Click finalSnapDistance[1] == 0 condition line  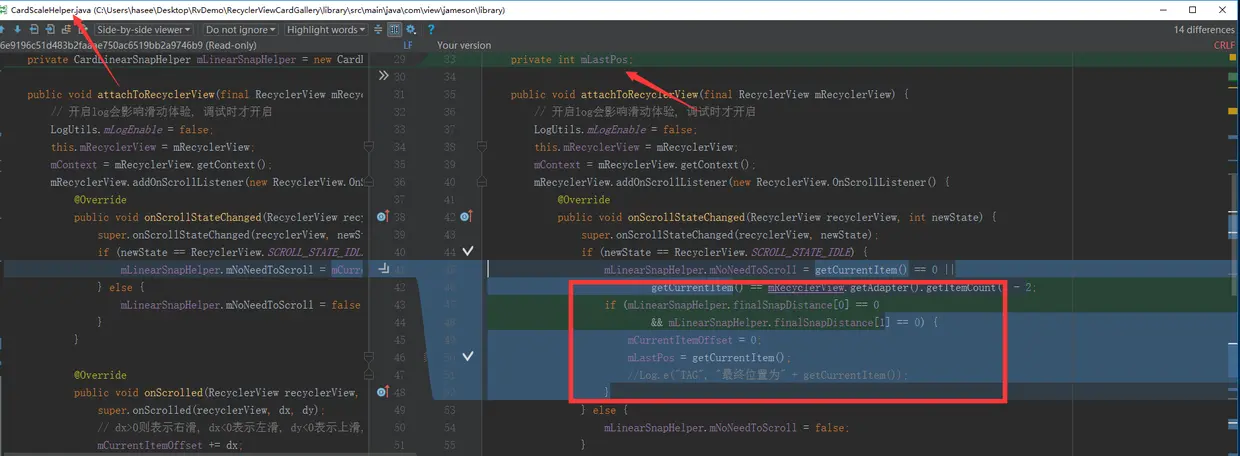795,322
